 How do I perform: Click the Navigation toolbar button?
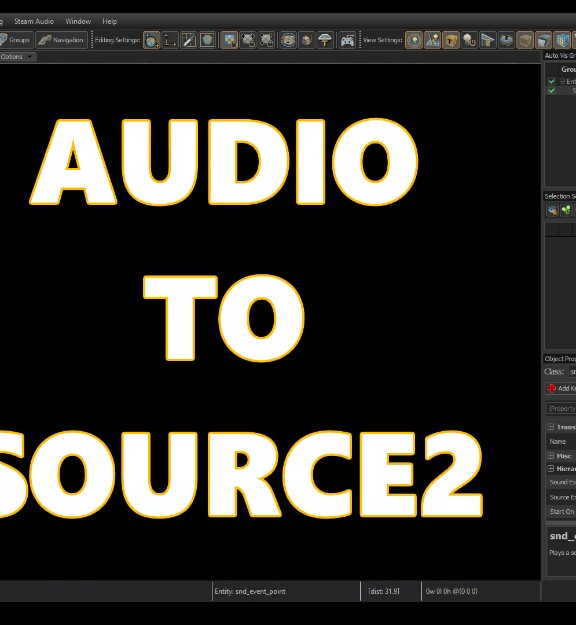pos(61,40)
